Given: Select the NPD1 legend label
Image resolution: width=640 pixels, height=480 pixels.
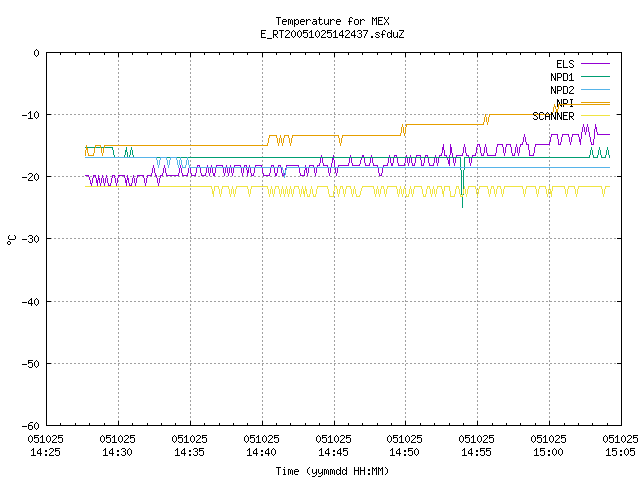Looking at the screenshot, I should click(562, 77).
